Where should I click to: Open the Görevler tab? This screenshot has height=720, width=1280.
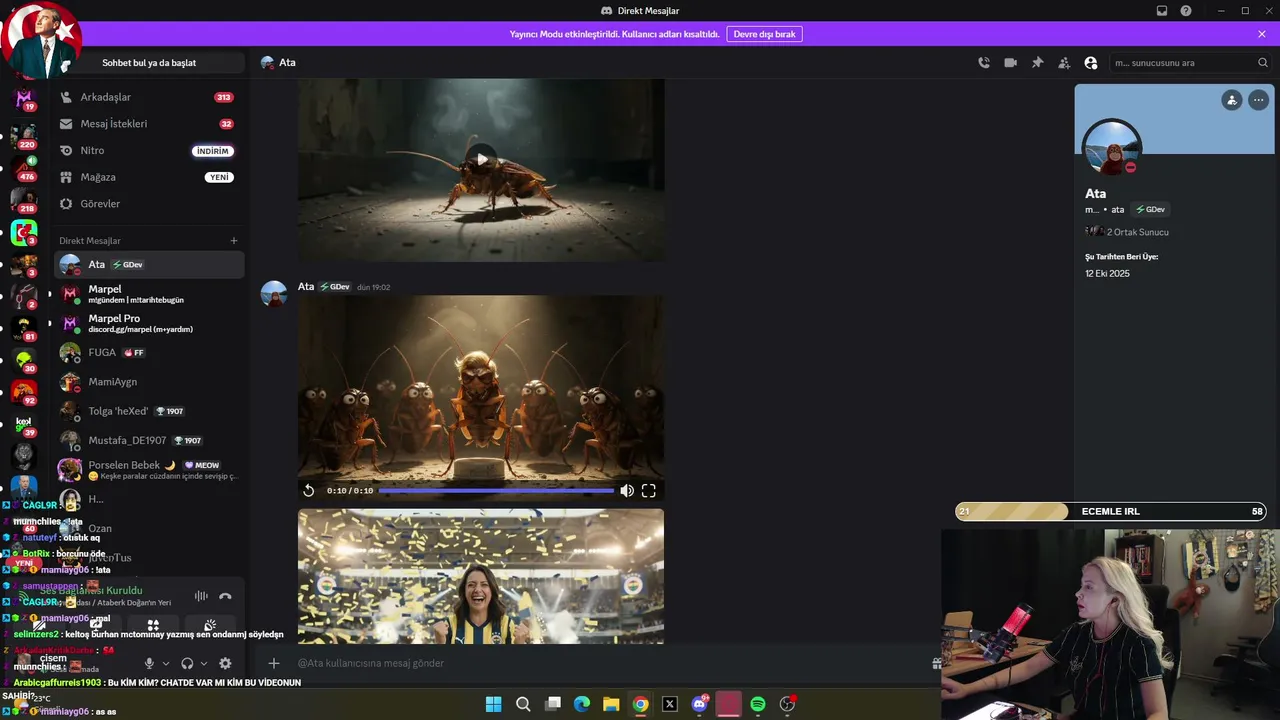tap(149, 204)
